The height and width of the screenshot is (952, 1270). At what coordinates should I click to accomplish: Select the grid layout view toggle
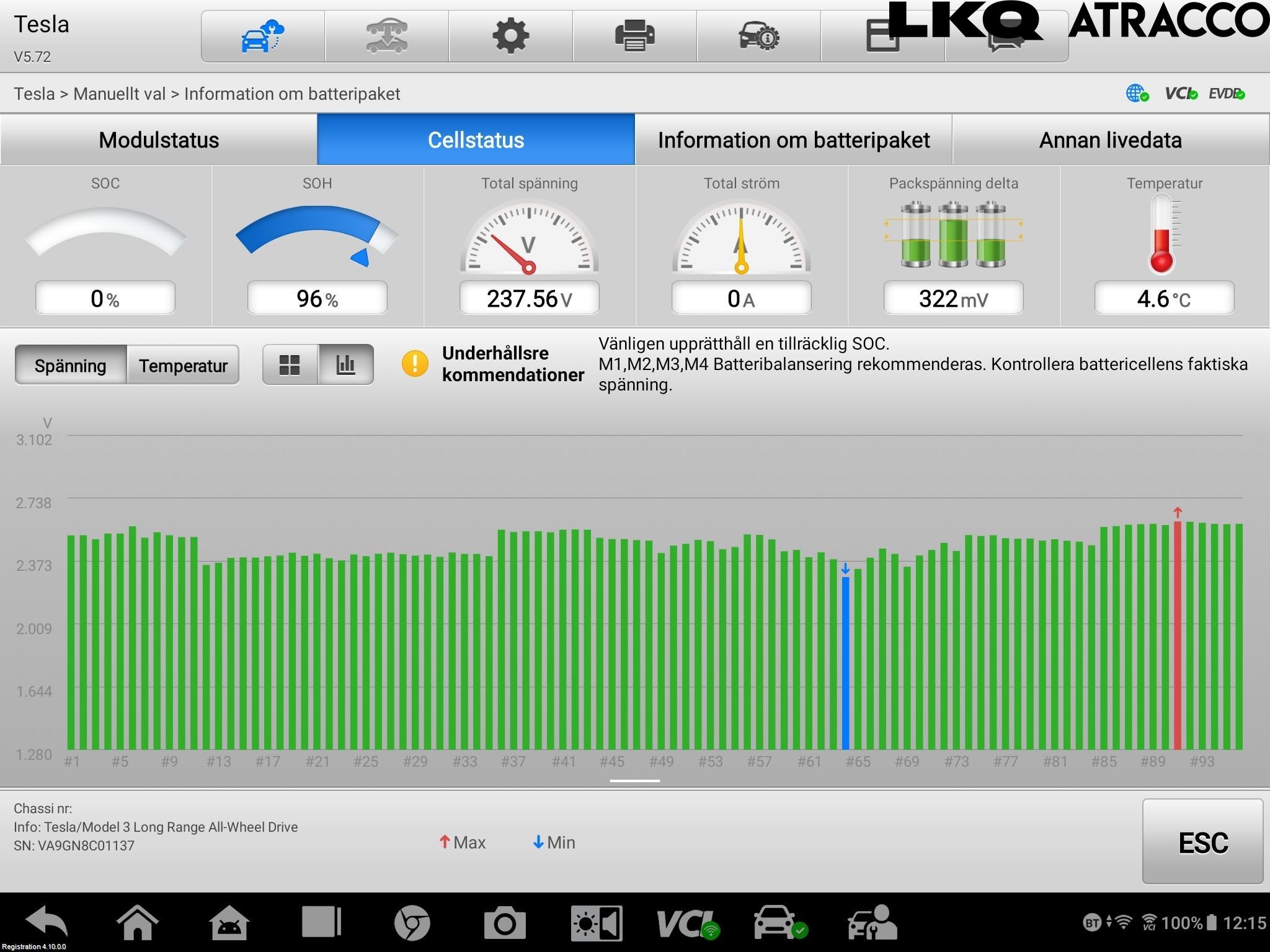(x=290, y=365)
